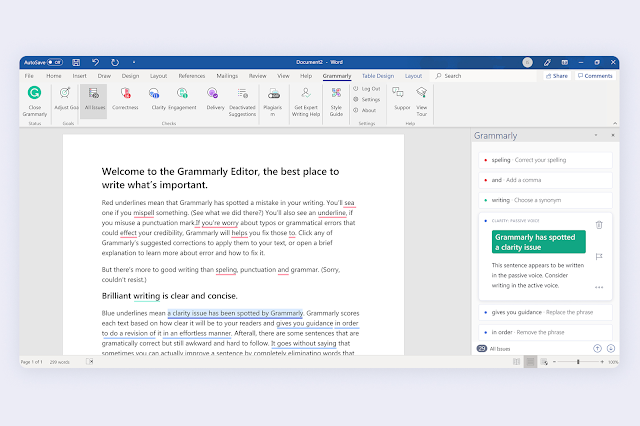
Task: Toggle the AutoSave switch
Action: click(x=55, y=62)
